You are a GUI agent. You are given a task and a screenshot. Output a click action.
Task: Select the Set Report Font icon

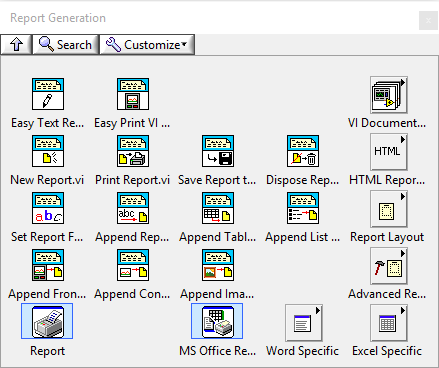(48, 208)
